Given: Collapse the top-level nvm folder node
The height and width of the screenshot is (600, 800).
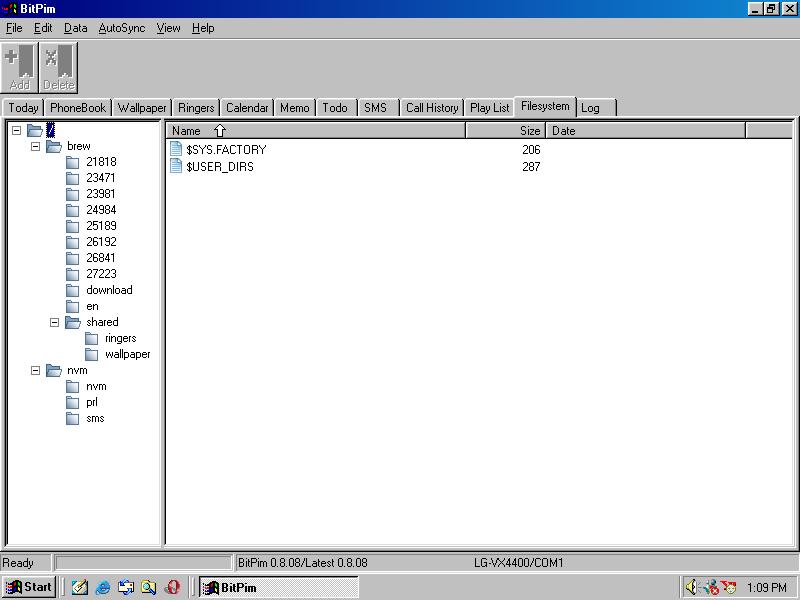Looking at the screenshot, I should coord(35,370).
